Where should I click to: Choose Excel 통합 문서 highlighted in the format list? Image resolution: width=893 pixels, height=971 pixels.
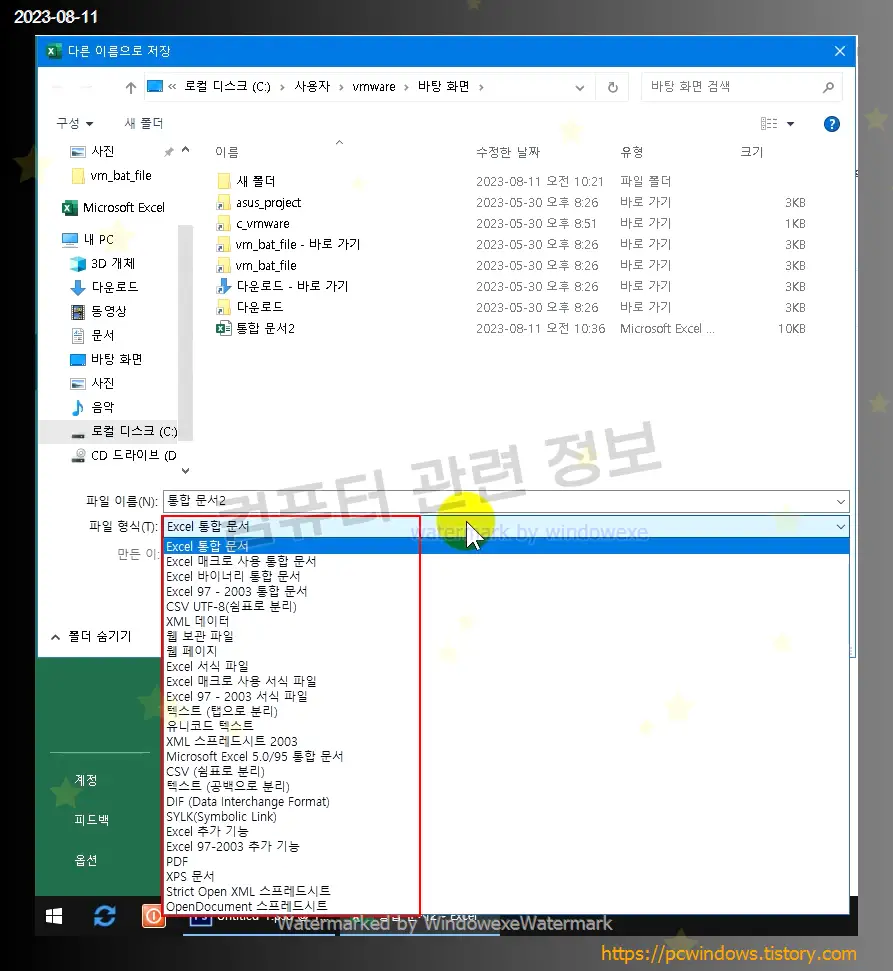tap(505, 546)
